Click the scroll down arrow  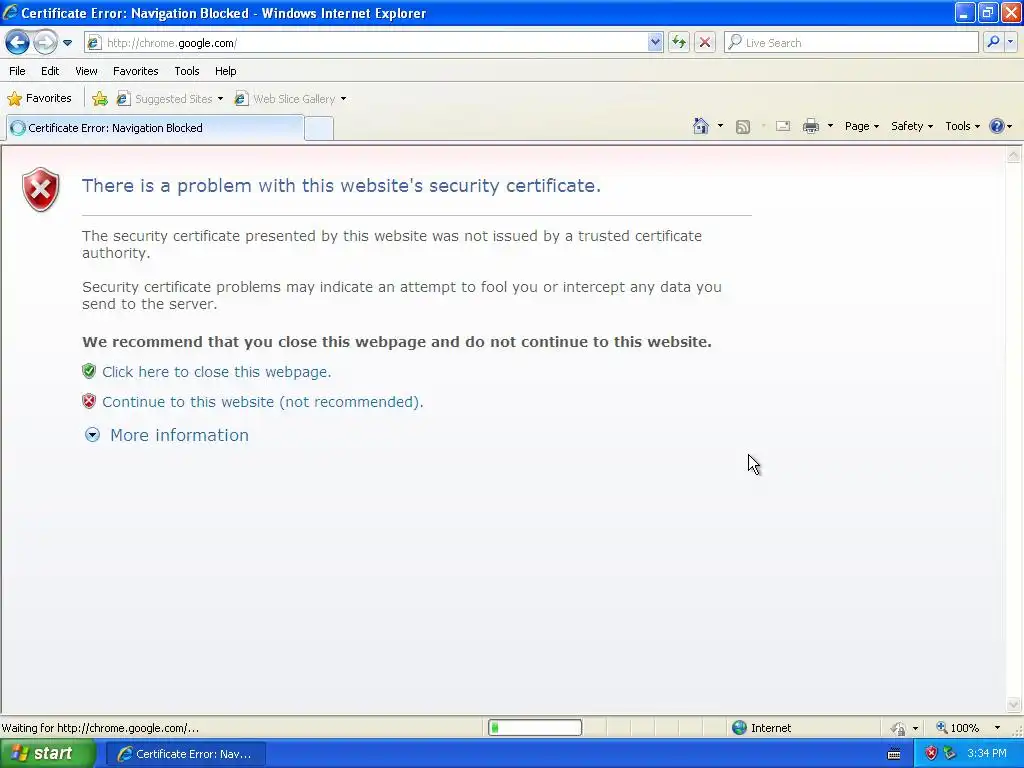coord(1014,704)
